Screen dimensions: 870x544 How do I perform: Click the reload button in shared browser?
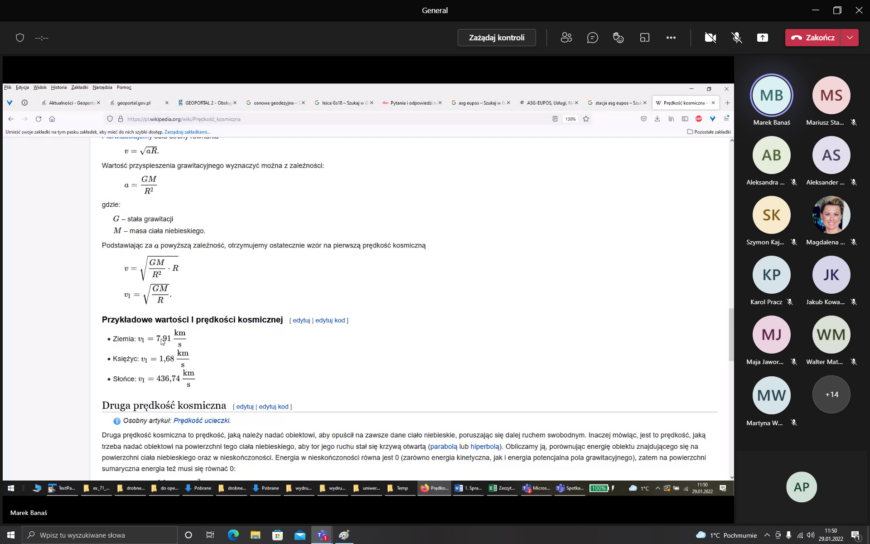pos(38,119)
